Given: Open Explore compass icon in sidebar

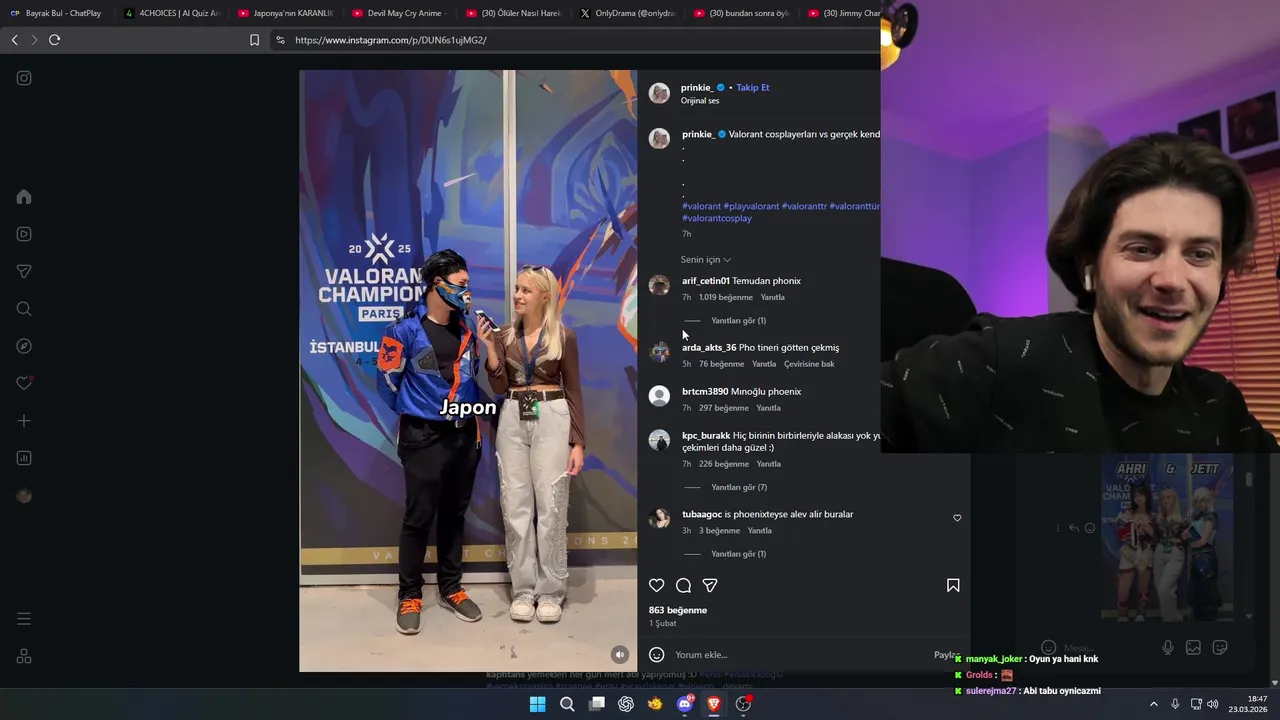Looking at the screenshot, I should pos(24,346).
